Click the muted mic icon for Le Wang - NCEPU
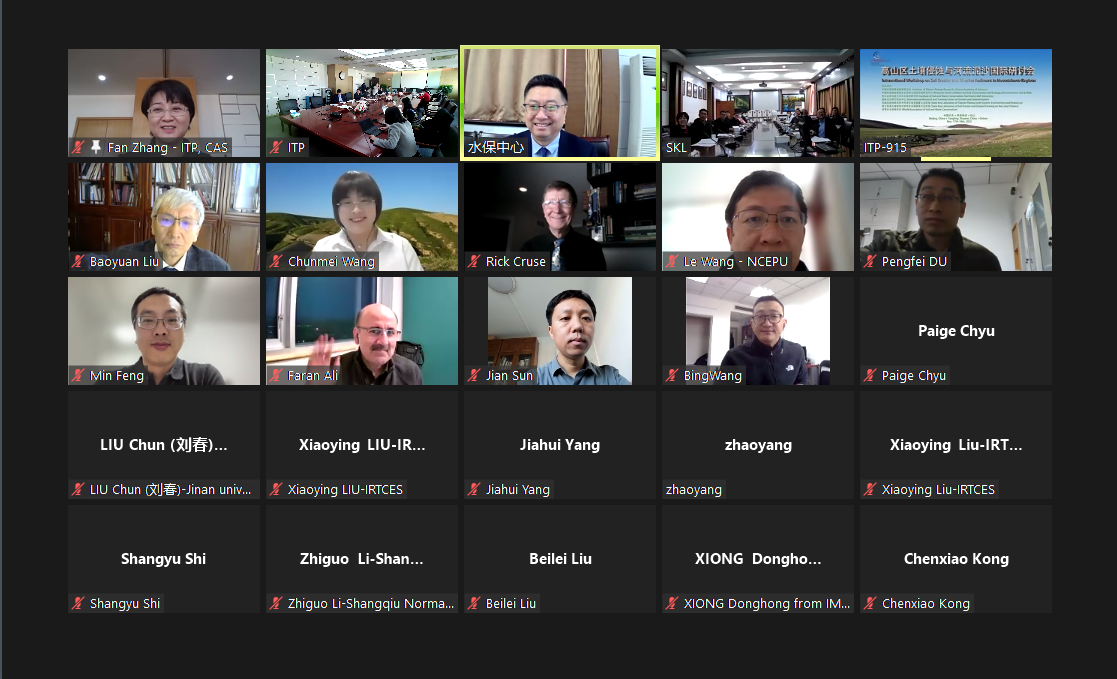Screen dimensions: 1117x679 click(x=672, y=261)
